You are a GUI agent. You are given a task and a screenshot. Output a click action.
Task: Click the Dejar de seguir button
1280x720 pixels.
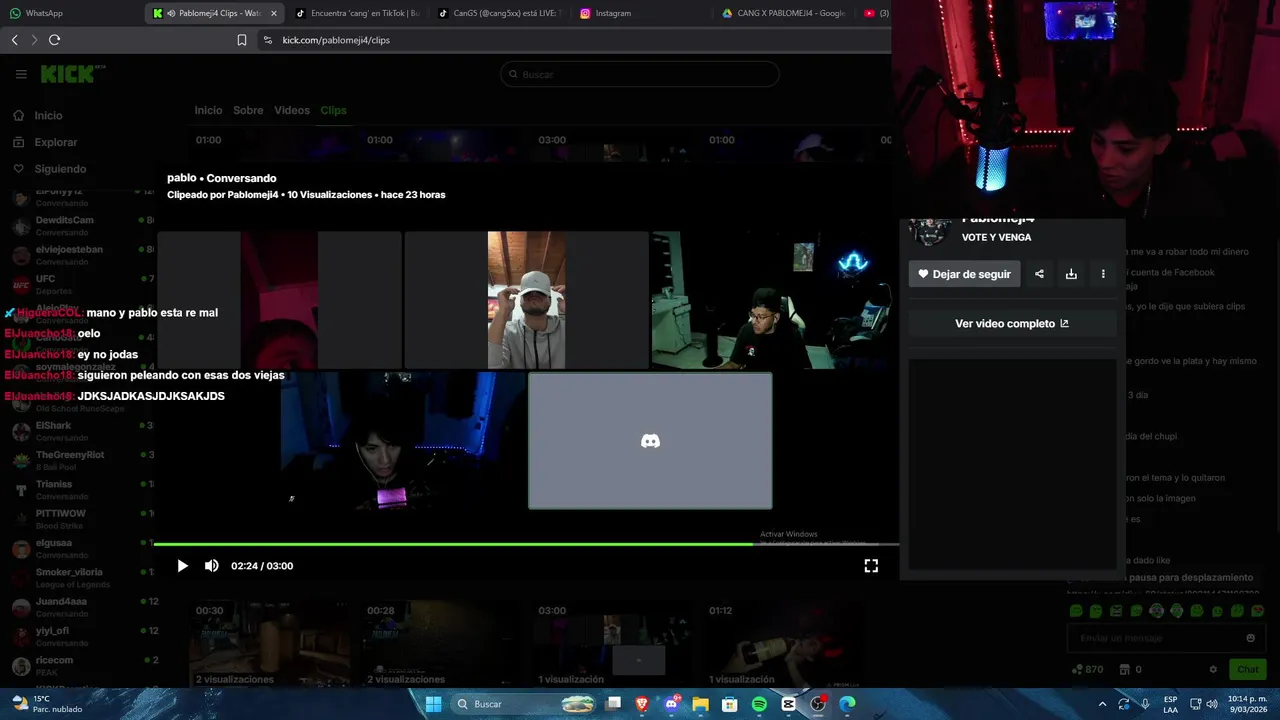[964, 274]
